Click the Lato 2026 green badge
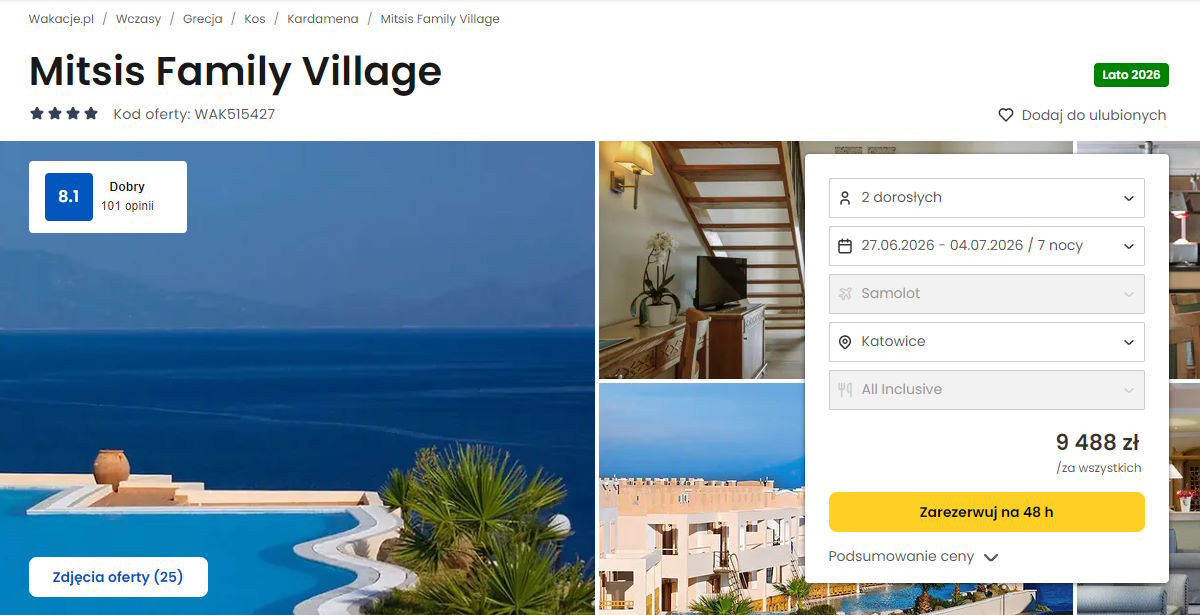 [1131, 75]
